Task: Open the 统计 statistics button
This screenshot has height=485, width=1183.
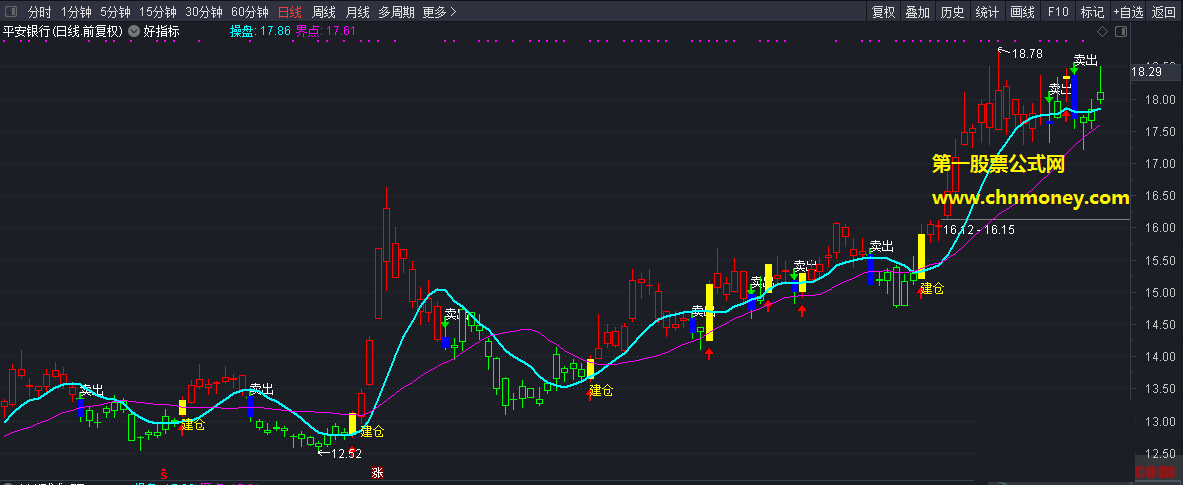Action: [987, 12]
